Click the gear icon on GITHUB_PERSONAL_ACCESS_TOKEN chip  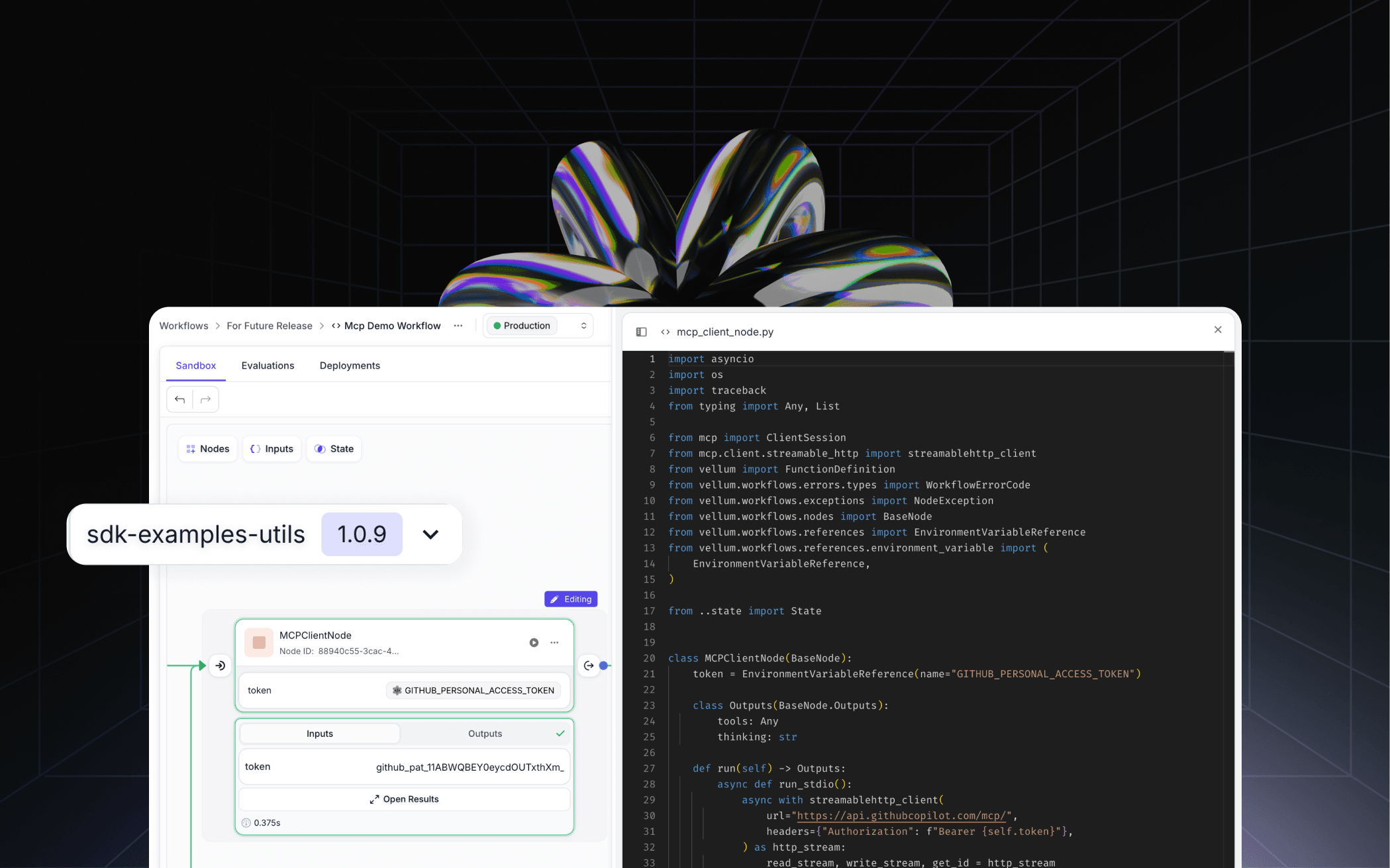point(396,690)
